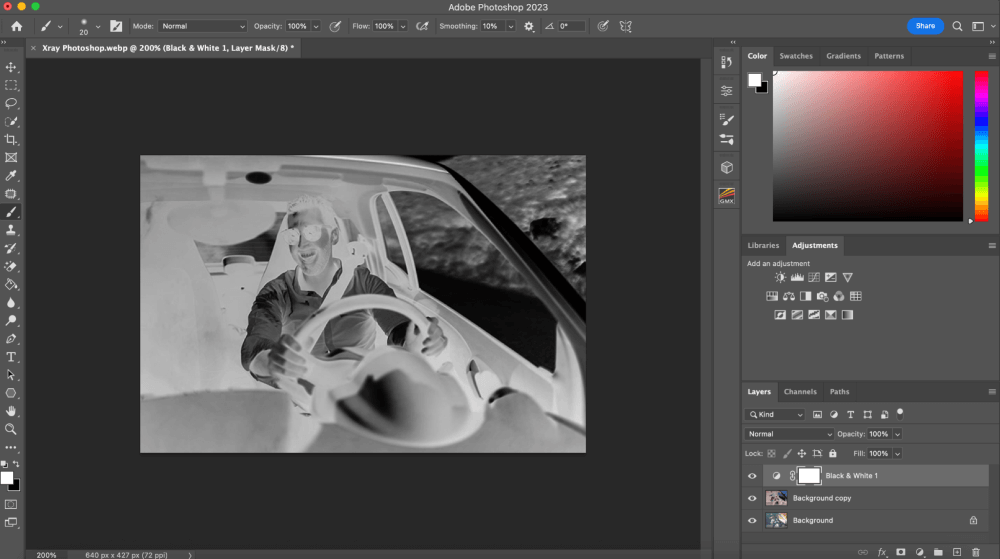This screenshot has width=1000, height=559.
Task: Open the brush Mode dropdown
Action: pyautogui.click(x=202, y=26)
